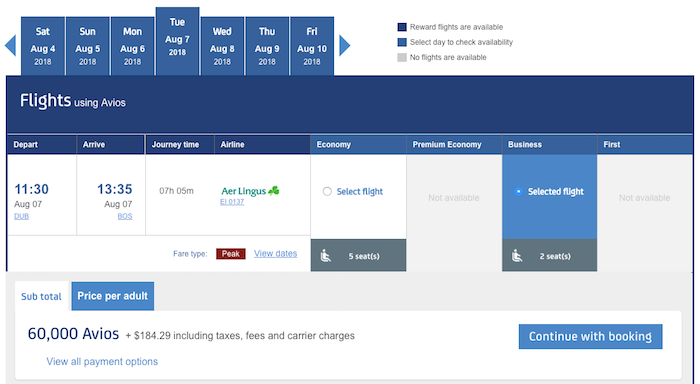The width and height of the screenshot is (700, 384).
Task: Click the Fare type label
Action: (190, 254)
